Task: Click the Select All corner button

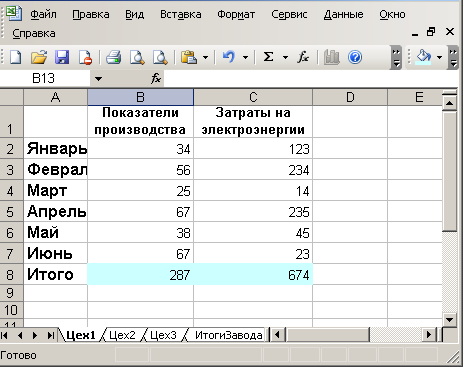Action: (x=11, y=97)
